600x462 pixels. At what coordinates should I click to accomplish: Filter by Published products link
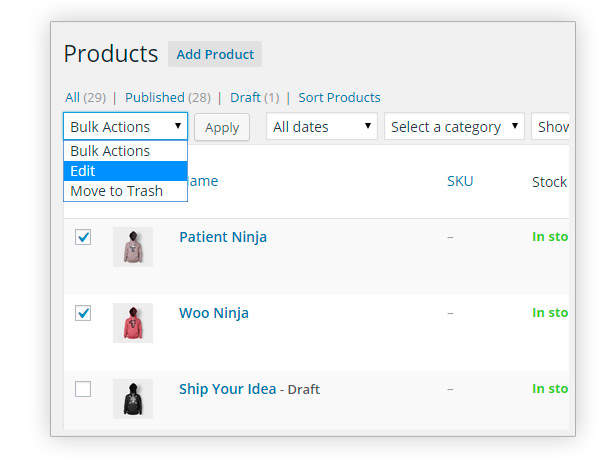point(153,97)
